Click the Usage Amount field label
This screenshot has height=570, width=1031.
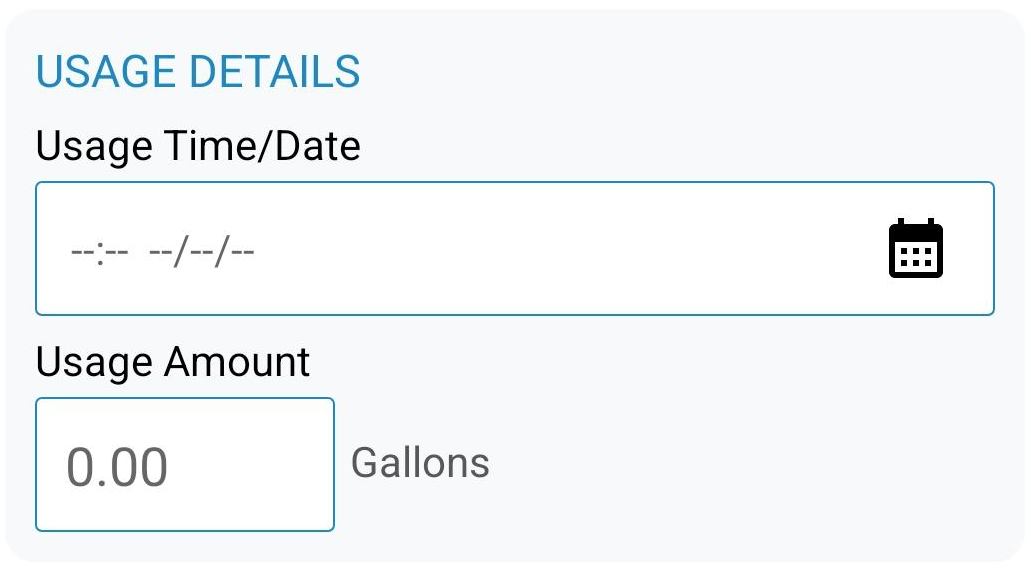coord(173,361)
